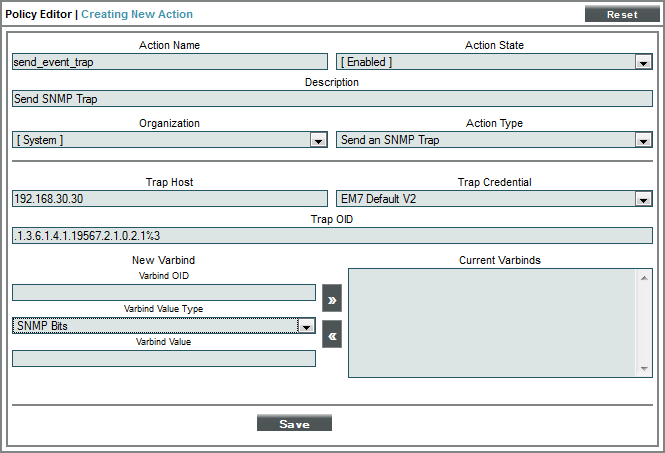The image size is (665, 453).
Task: Select the Trap OID field
Action: tap(332, 236)
